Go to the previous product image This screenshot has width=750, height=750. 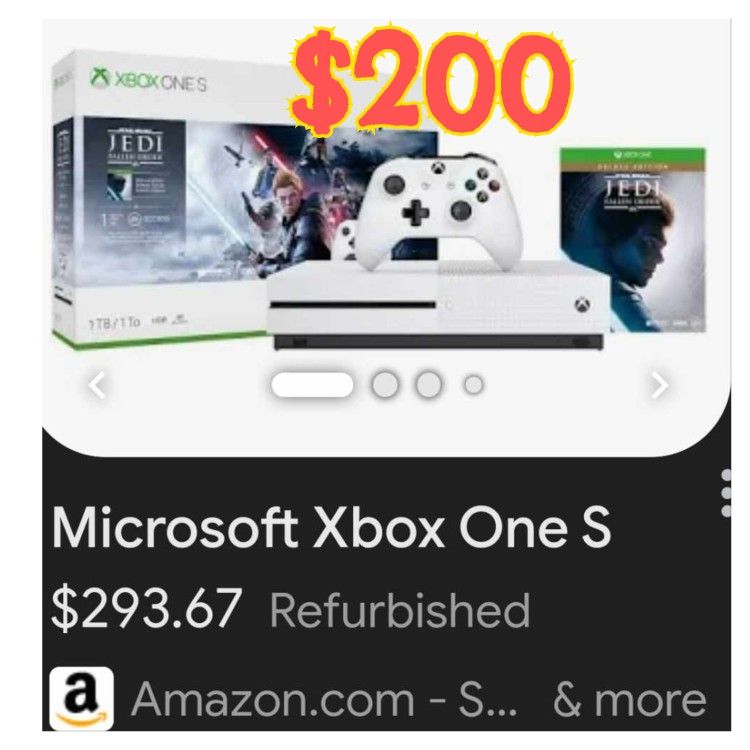tap(98, 386)
